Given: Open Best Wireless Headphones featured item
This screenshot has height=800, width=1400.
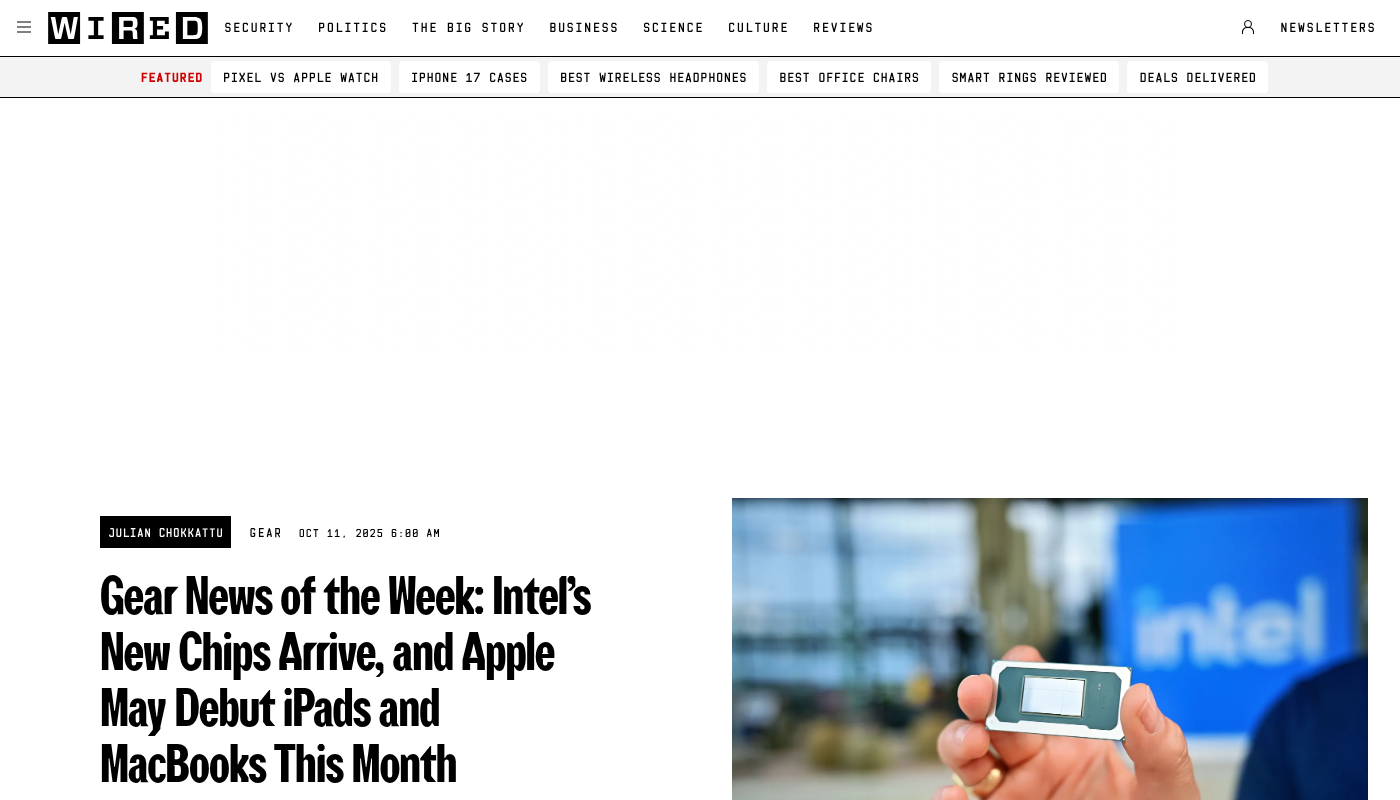Looking at the screenshot, I should click(x=653, y=78).
